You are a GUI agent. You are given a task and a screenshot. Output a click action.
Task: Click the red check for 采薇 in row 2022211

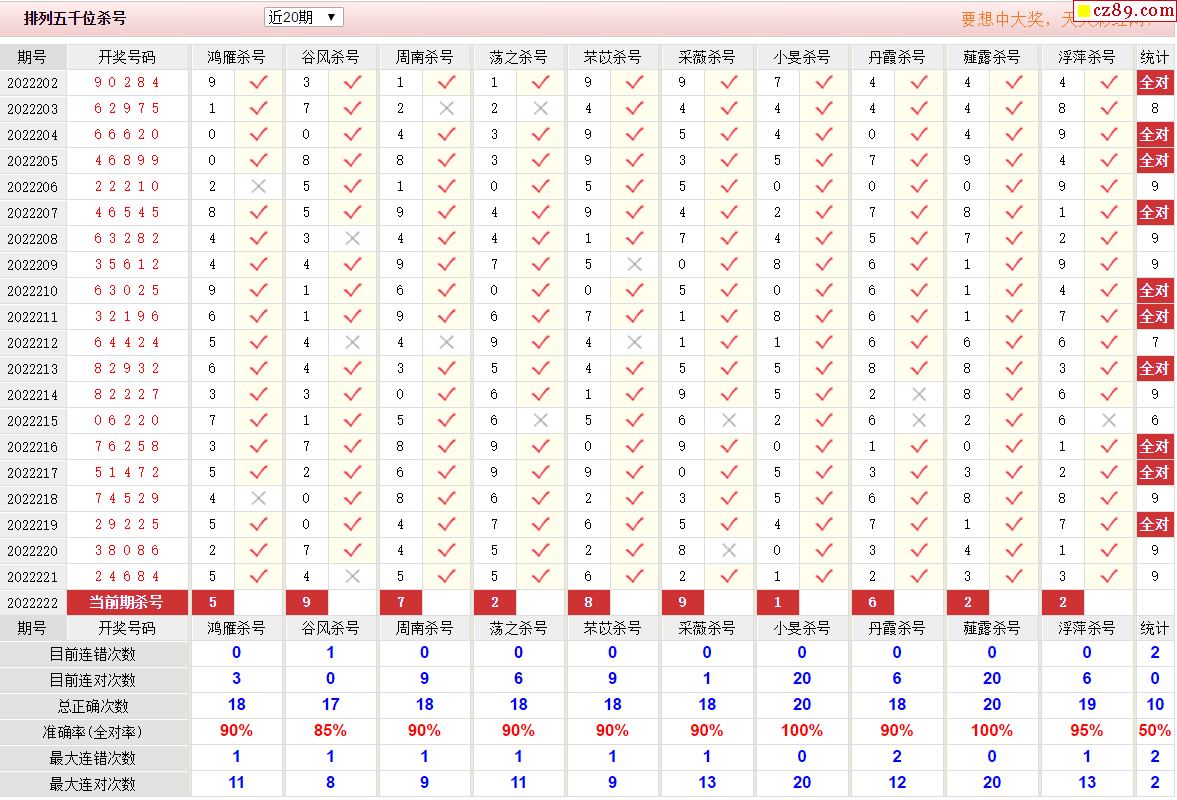(729, 317)
